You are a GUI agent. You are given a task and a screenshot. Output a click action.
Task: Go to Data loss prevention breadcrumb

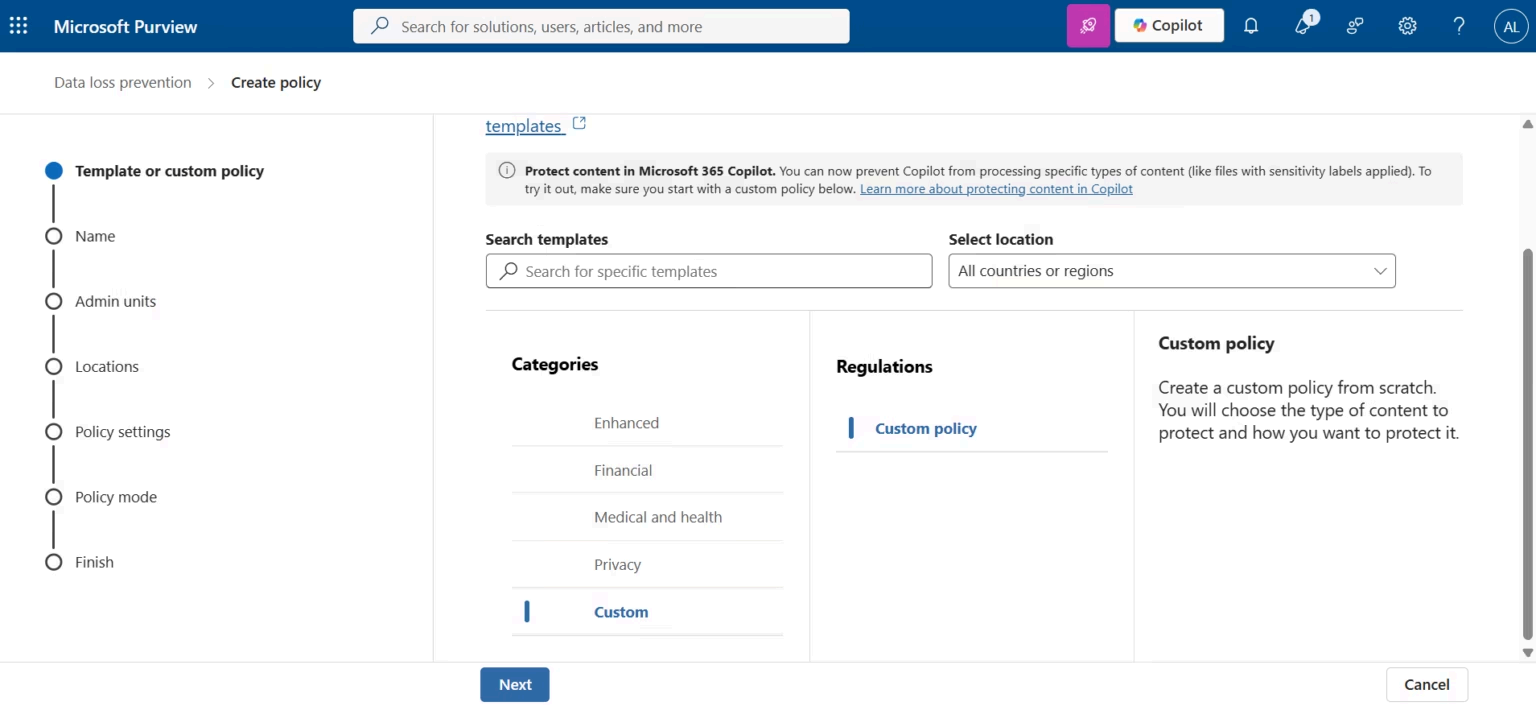pyautogui.click(x=123, y=83)
